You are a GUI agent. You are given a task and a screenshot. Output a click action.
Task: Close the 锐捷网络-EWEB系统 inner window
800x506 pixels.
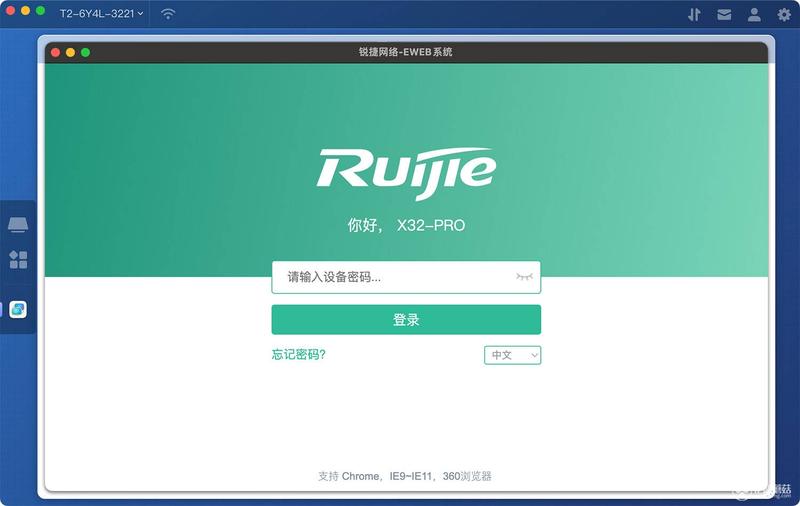coord(56,52)
